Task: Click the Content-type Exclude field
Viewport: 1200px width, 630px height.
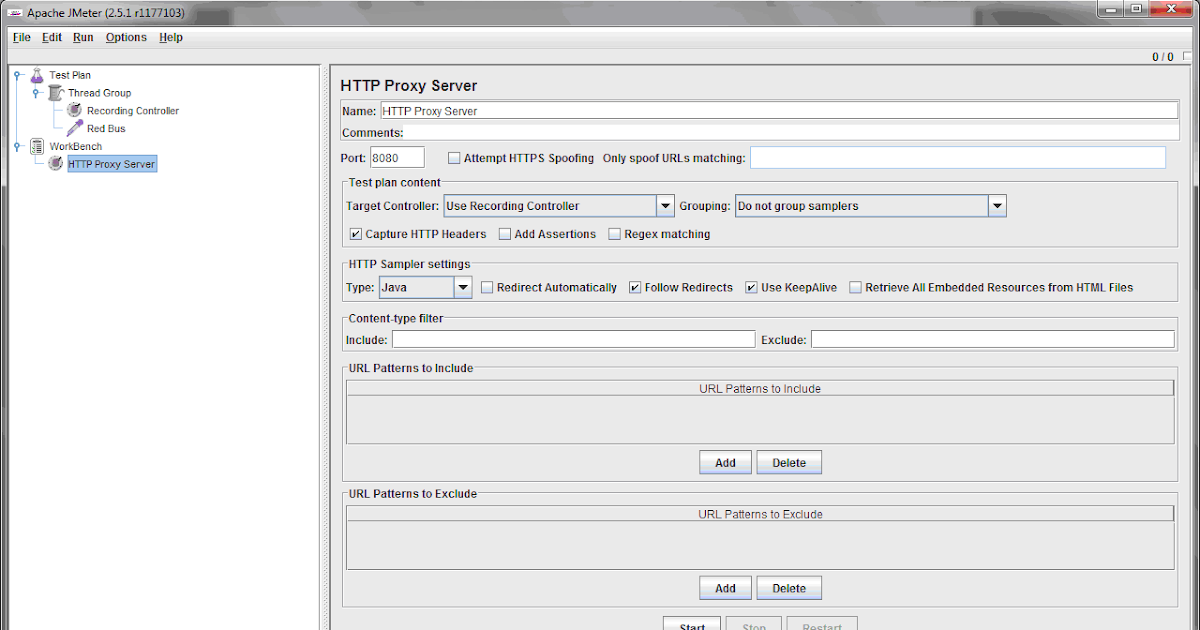Action: (x=992, y=340)
